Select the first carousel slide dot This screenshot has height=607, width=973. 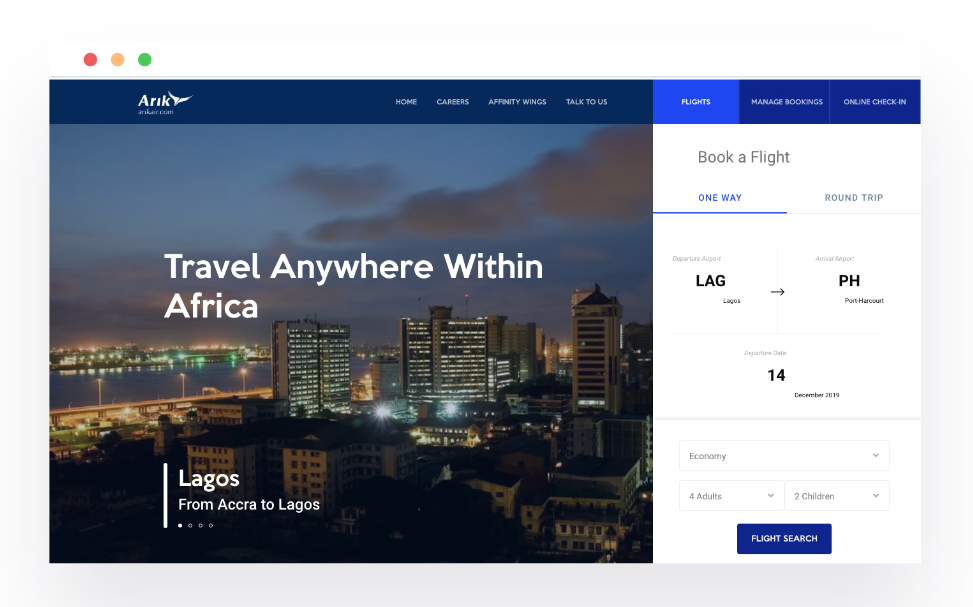coord(180,526)
